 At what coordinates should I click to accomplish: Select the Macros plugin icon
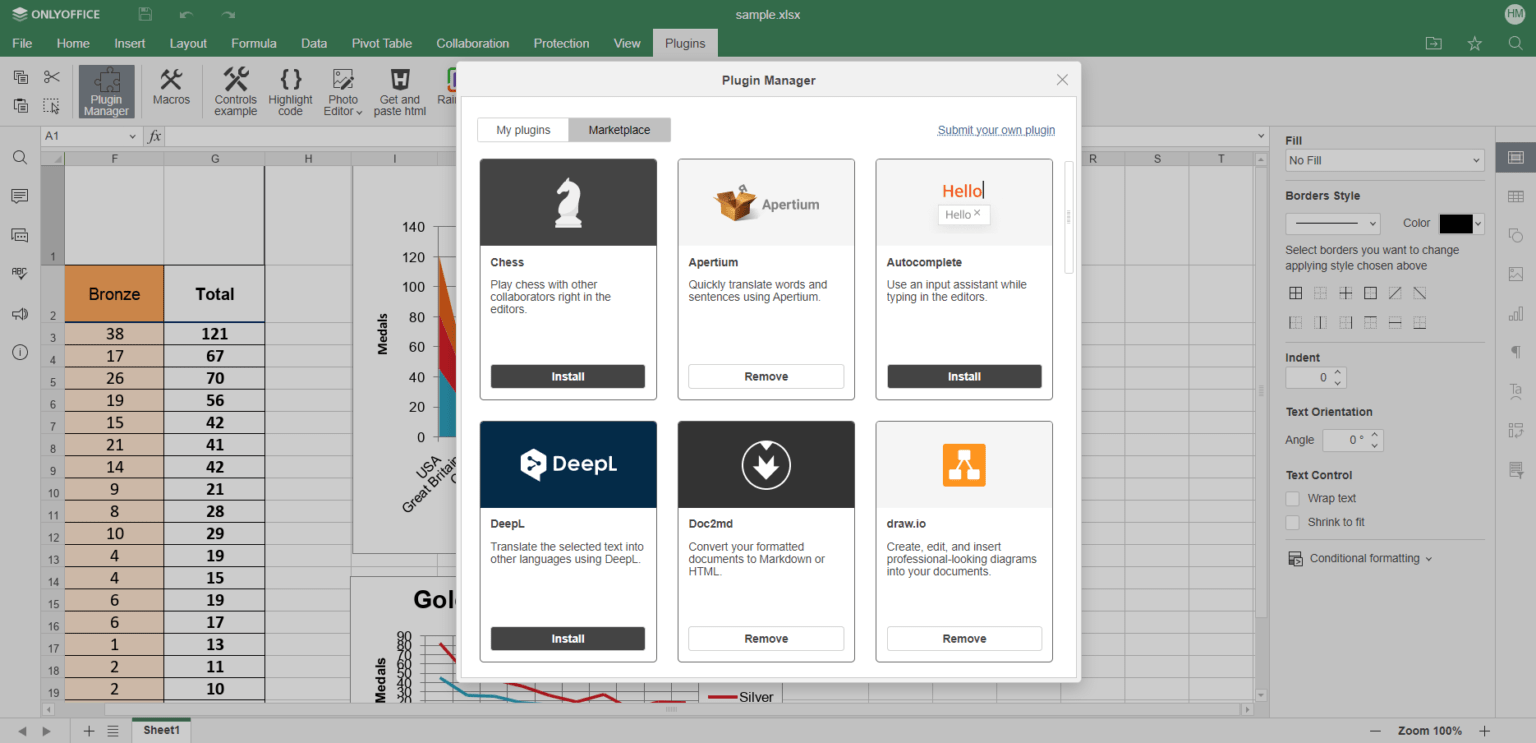171,90
